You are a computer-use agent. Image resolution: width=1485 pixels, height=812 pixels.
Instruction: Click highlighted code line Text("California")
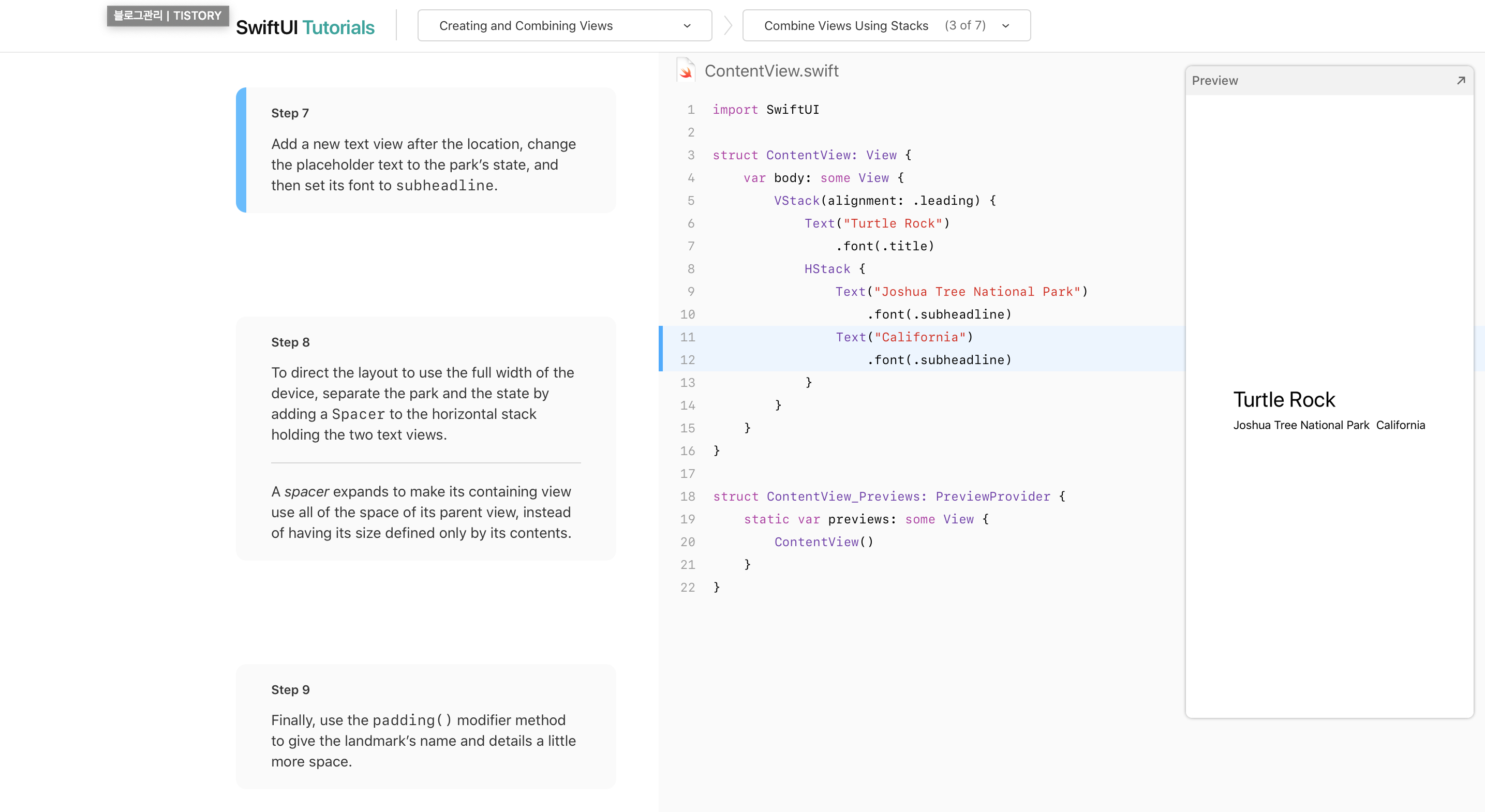(904, 337)
